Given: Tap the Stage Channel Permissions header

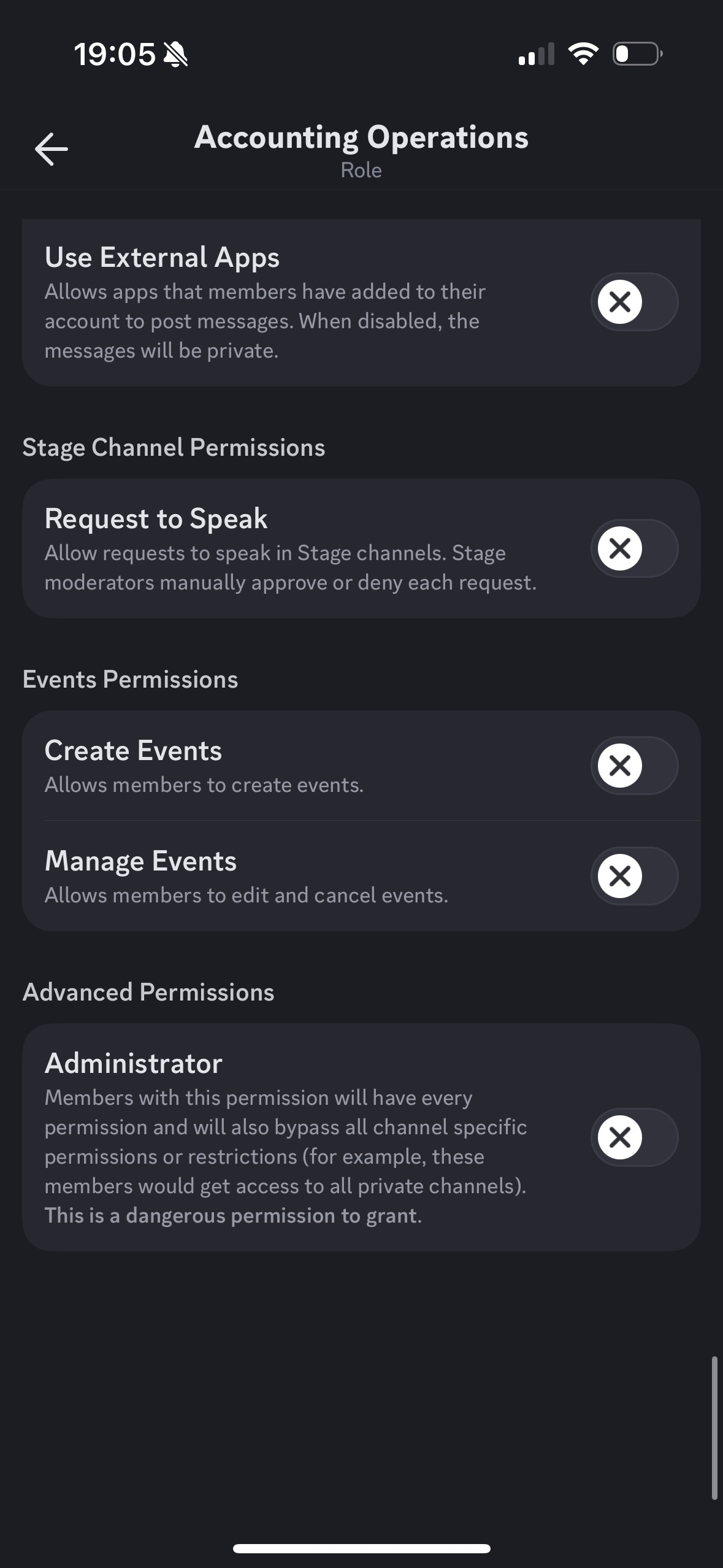Looking at the screenshot, I should coord(174,448).
